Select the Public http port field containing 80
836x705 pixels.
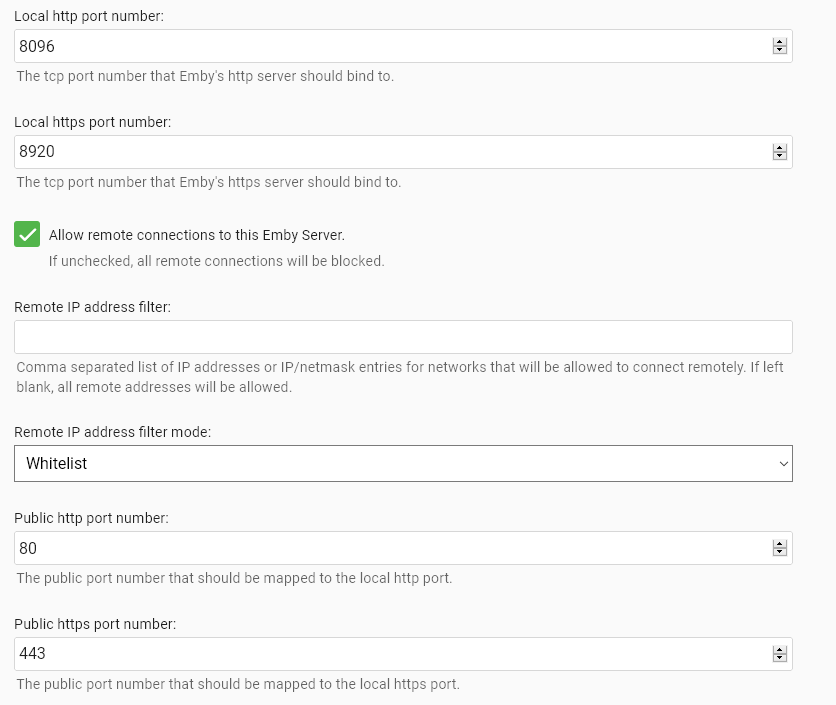click(x=390, y=548)
